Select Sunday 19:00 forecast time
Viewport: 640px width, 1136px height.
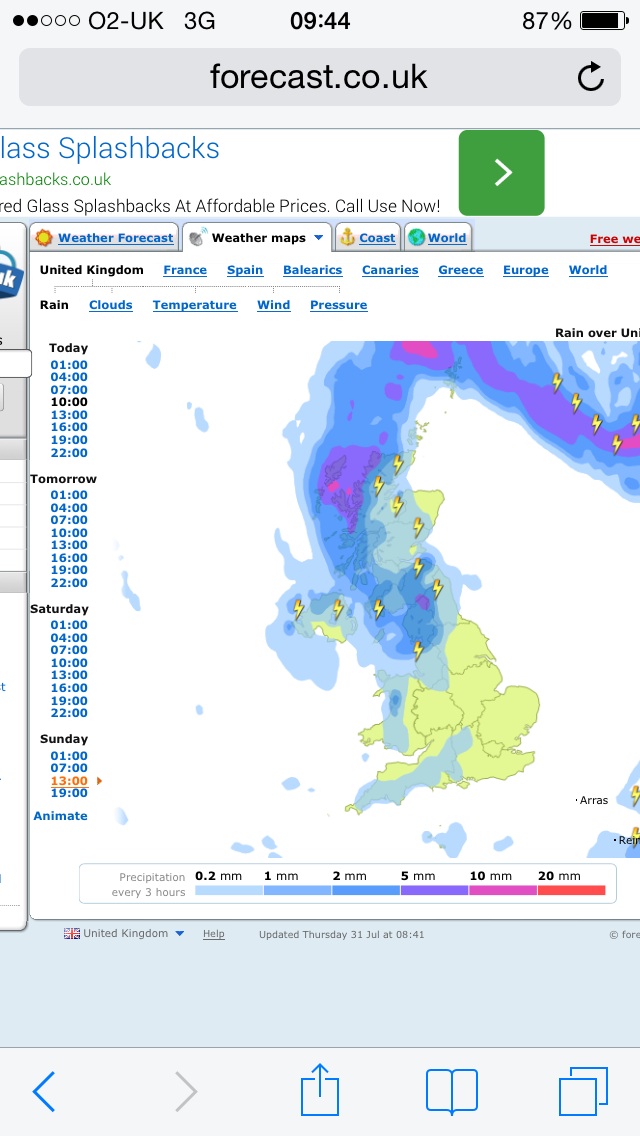click(x=69, y=793)
